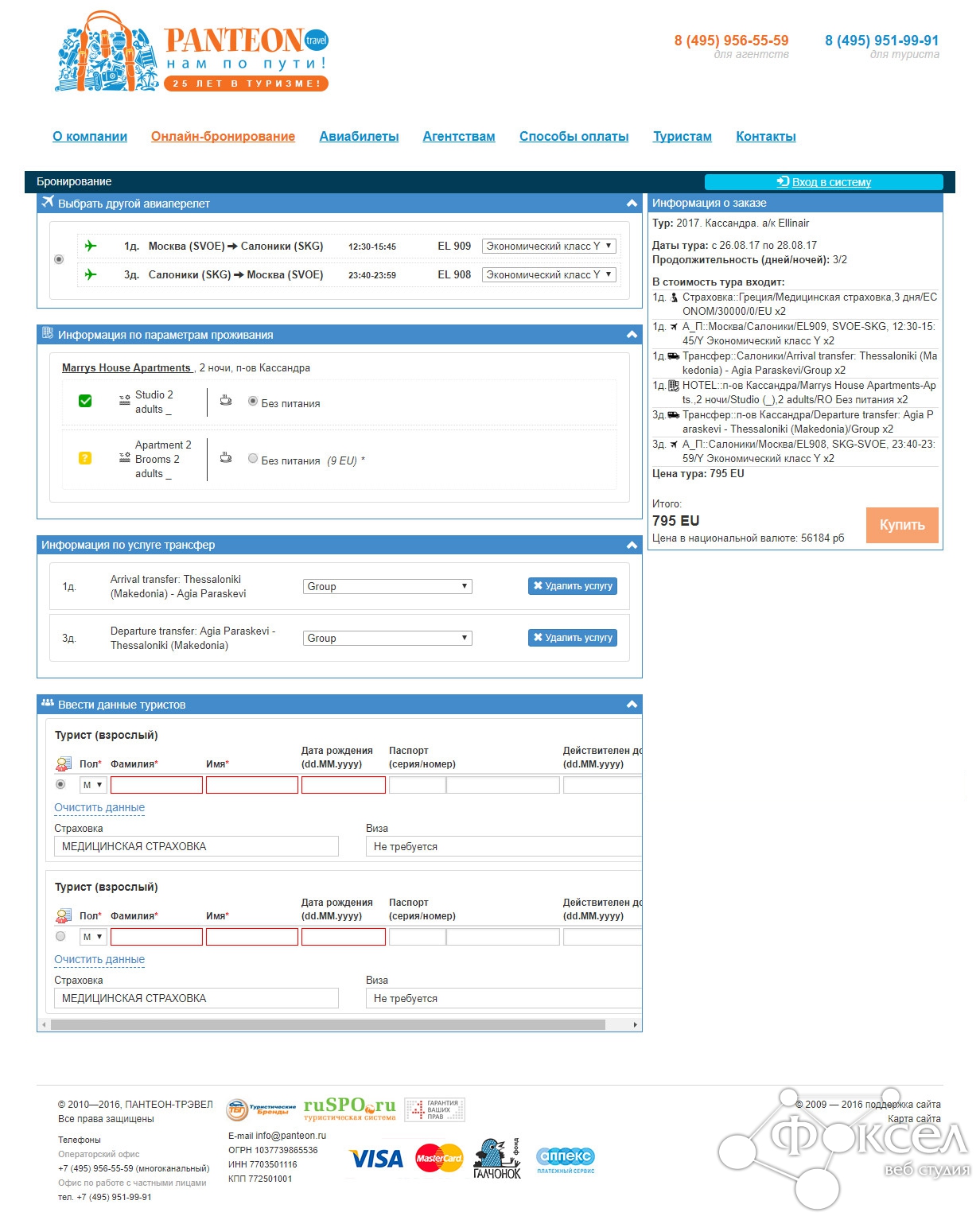Go to Авиабилеты page
980x1216 pixels.
click(359, 136)
